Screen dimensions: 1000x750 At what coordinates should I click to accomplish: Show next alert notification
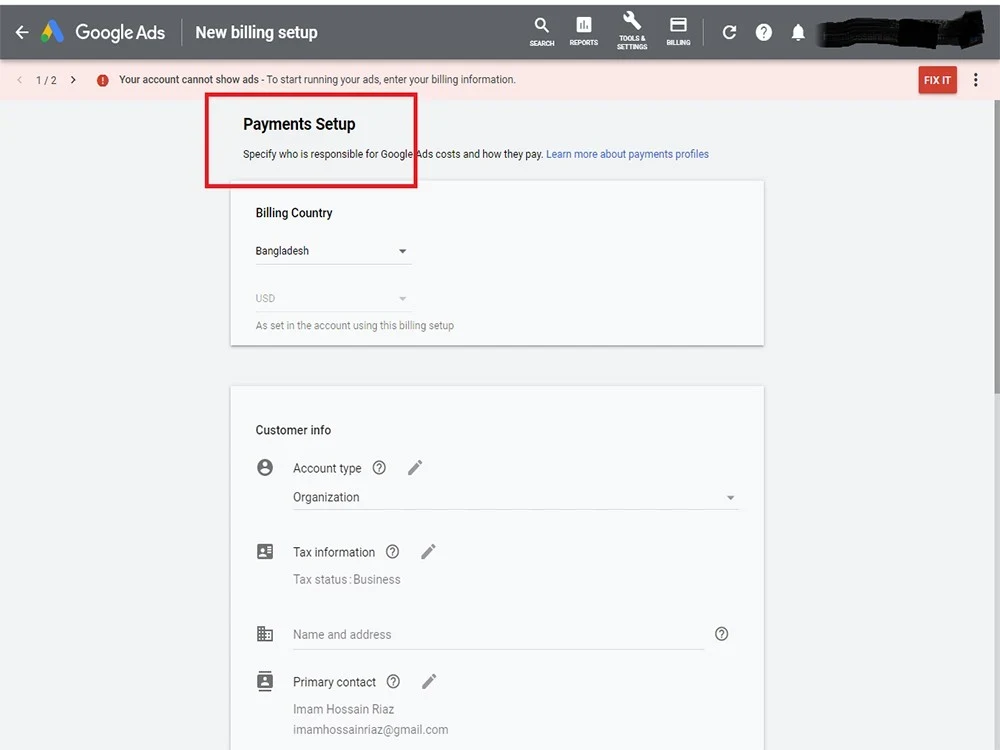coord(73,80)
